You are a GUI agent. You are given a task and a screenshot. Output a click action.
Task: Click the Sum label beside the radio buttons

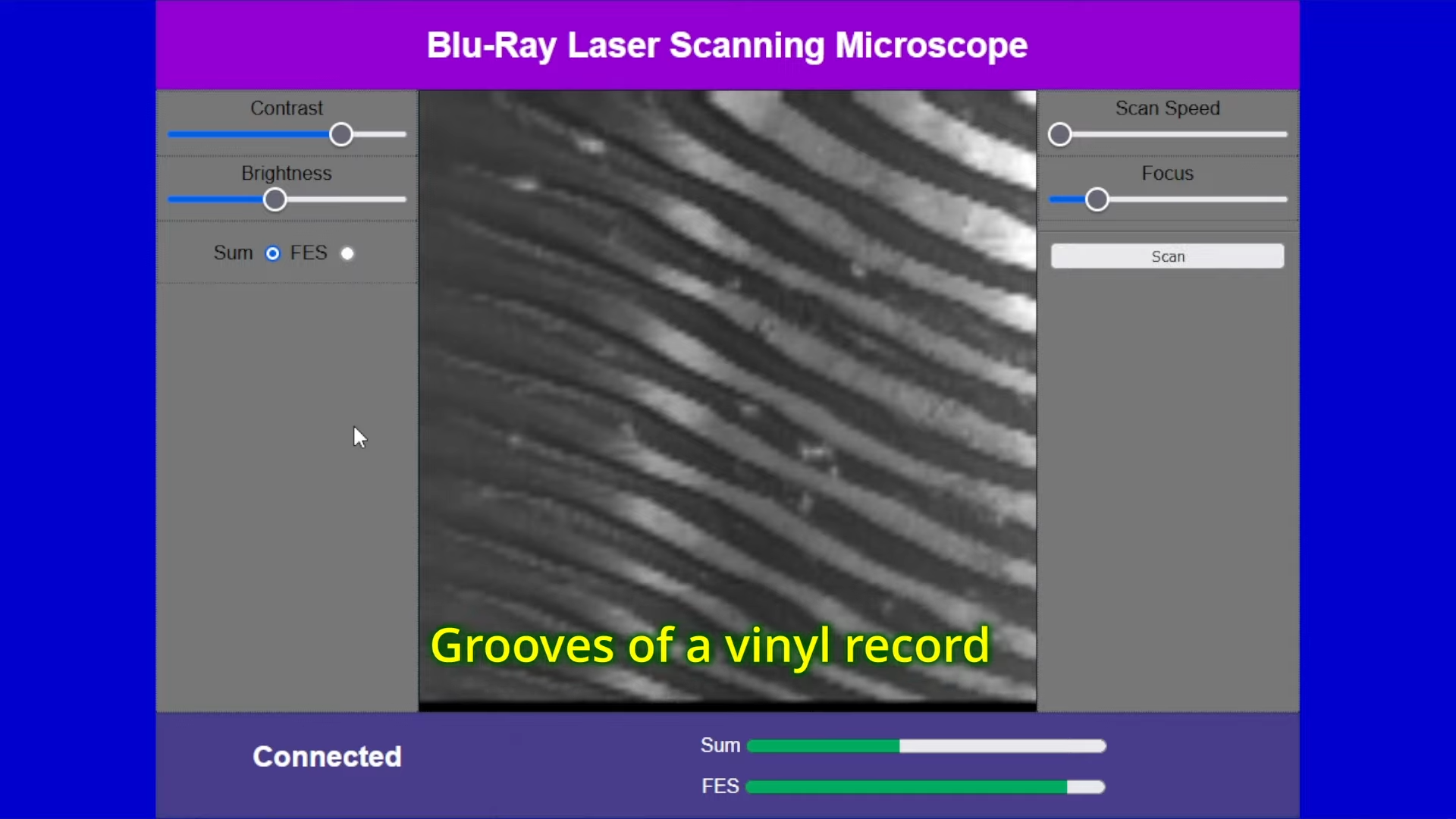232,253
